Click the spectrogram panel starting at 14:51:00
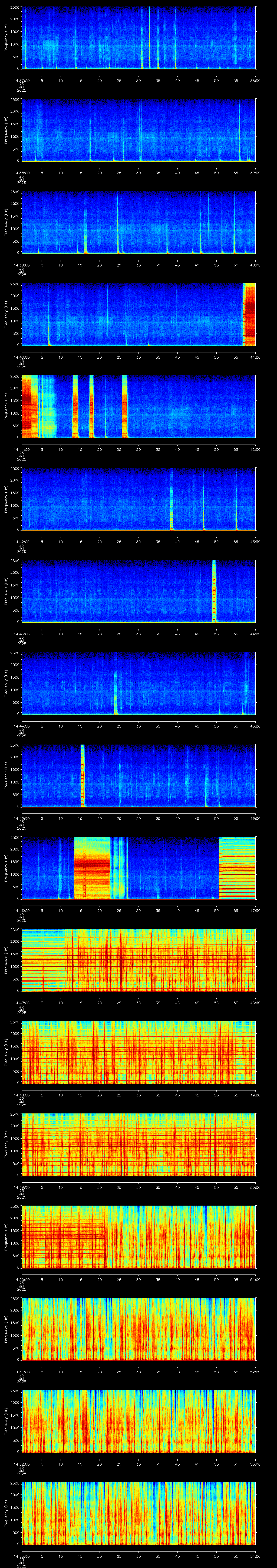 [139, 1329]
